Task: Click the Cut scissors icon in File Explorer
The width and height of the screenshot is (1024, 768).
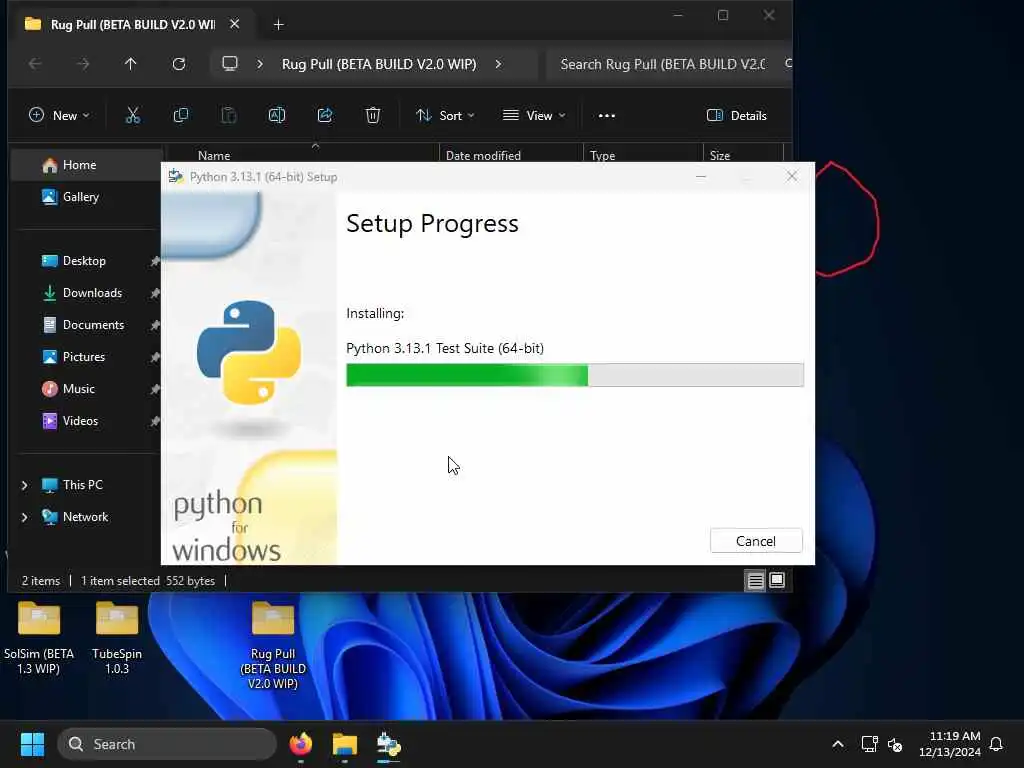Action: 133,116
